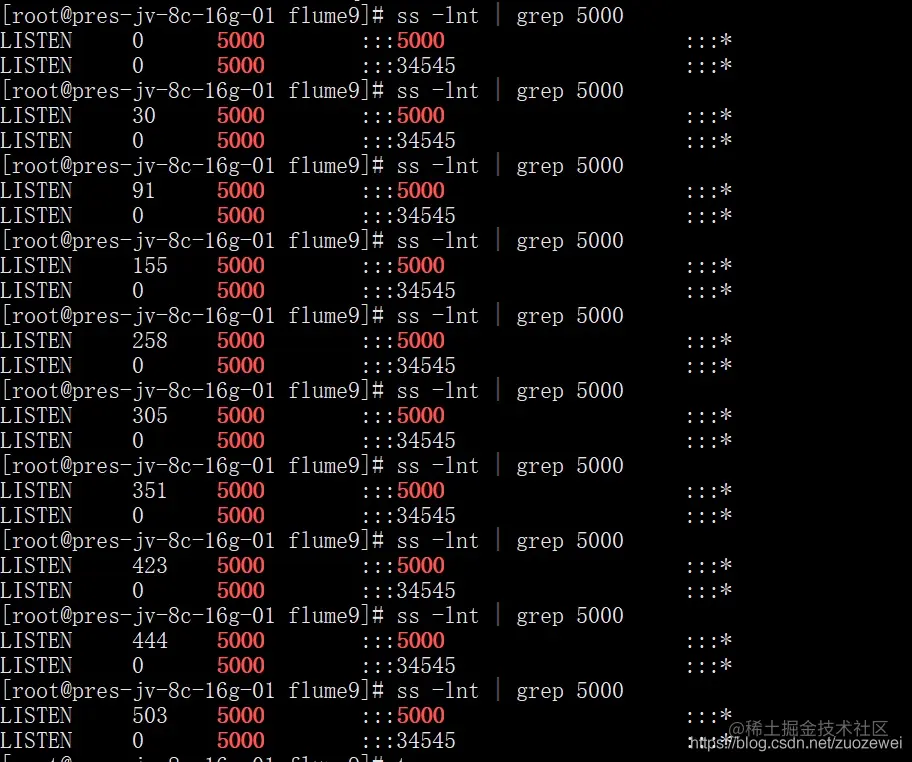
Task: Click the Recv-Q value 30
Action: click(x=144, y=115)
